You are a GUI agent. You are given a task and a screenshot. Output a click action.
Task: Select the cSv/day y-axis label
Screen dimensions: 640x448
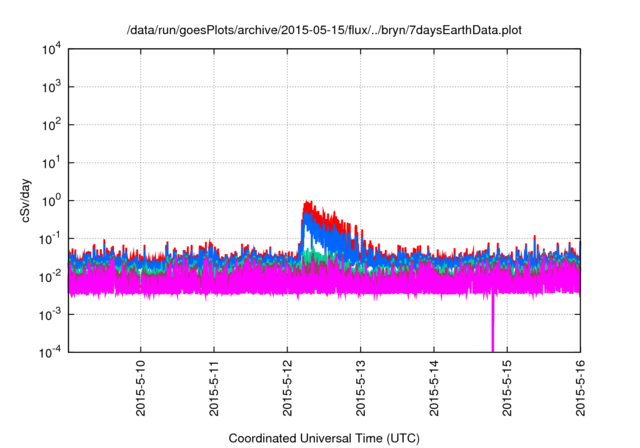(25, 200)
